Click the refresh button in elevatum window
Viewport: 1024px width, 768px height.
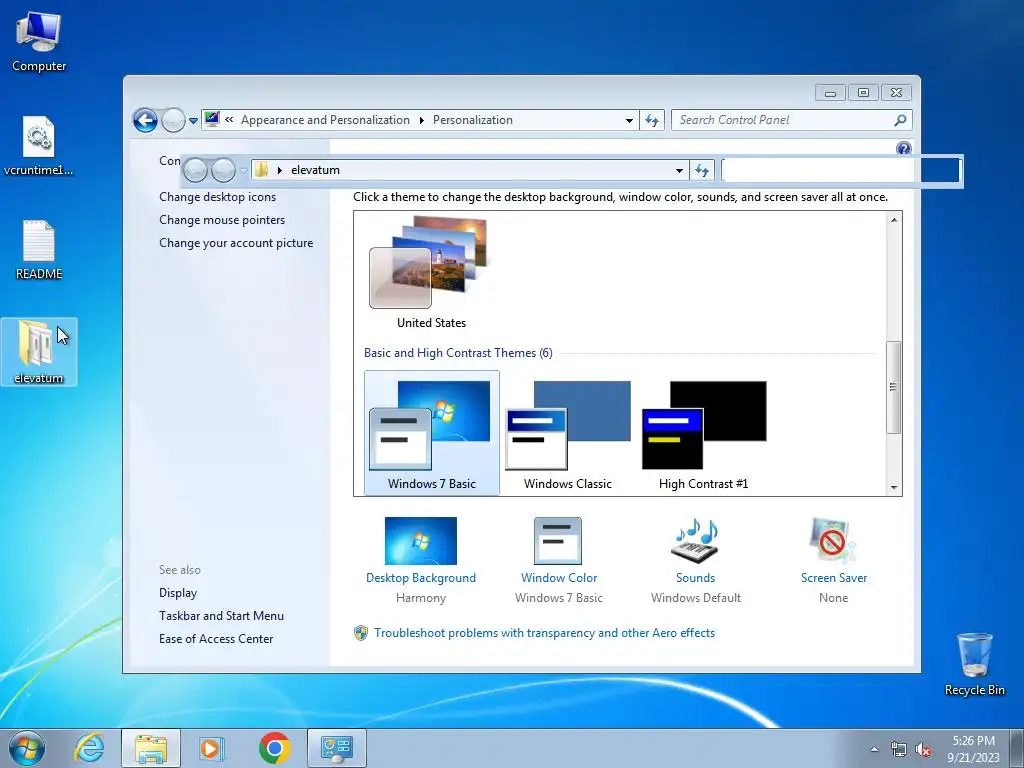702,170
